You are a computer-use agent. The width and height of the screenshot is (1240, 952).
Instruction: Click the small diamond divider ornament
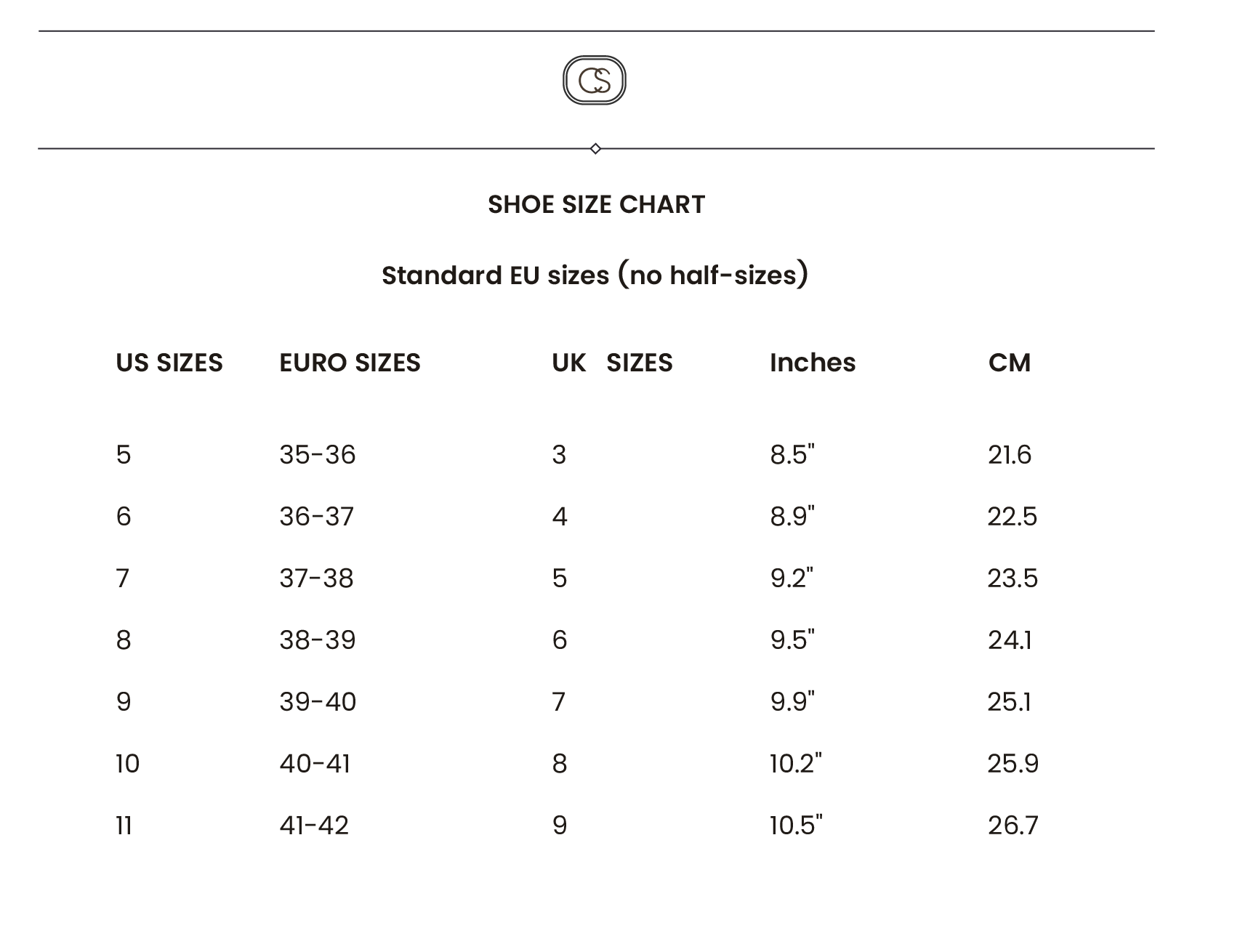point(595,148)
